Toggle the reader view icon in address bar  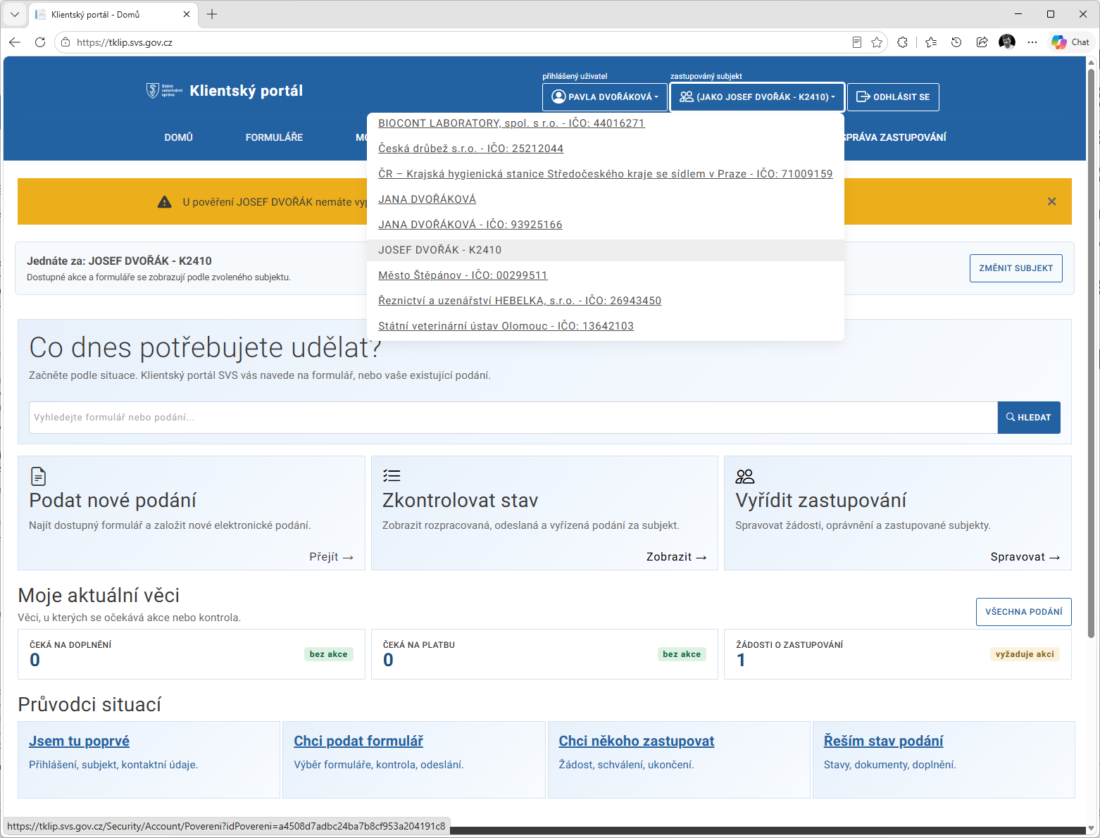click(x=857, y=42)
